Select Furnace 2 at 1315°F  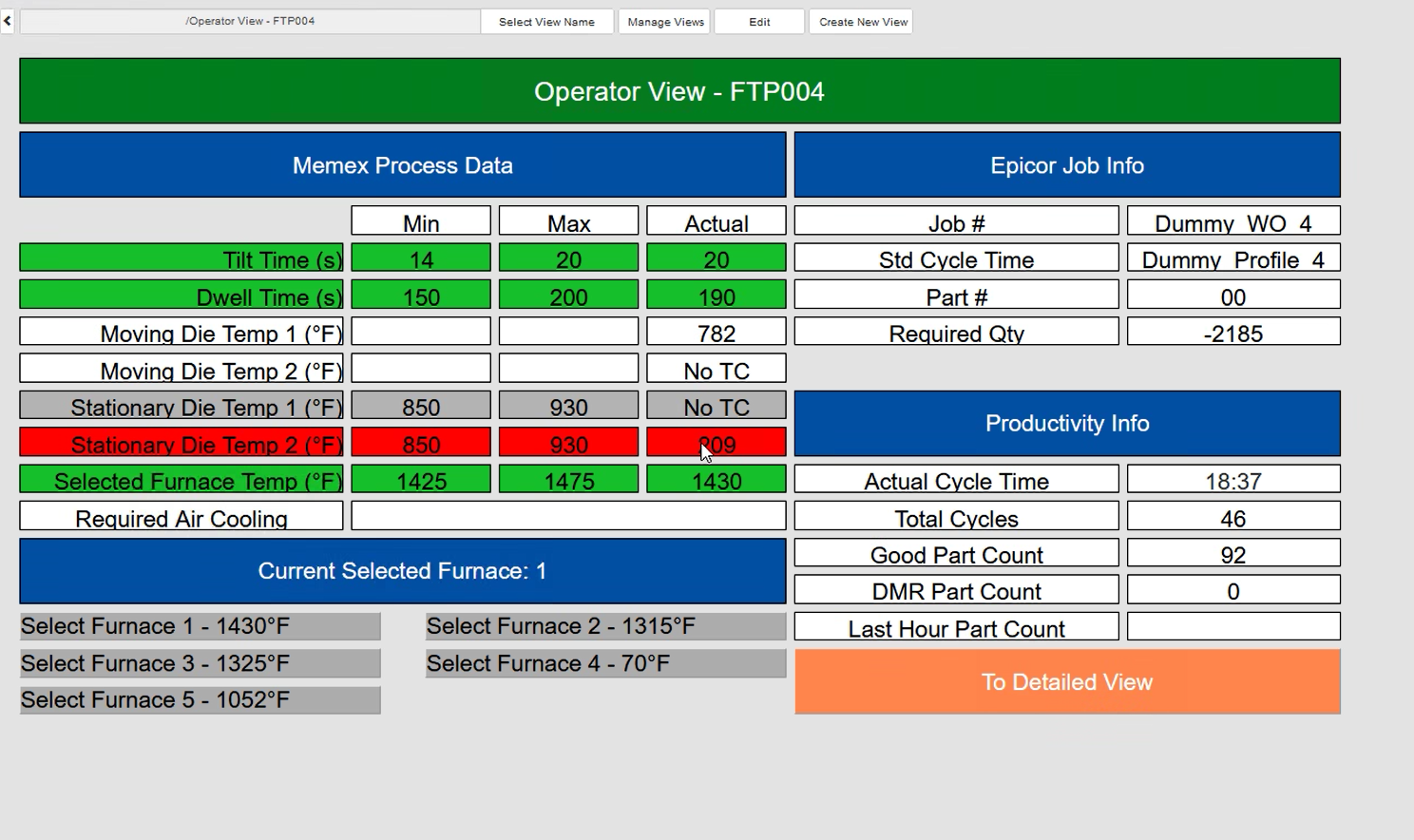tap(605, 625)
